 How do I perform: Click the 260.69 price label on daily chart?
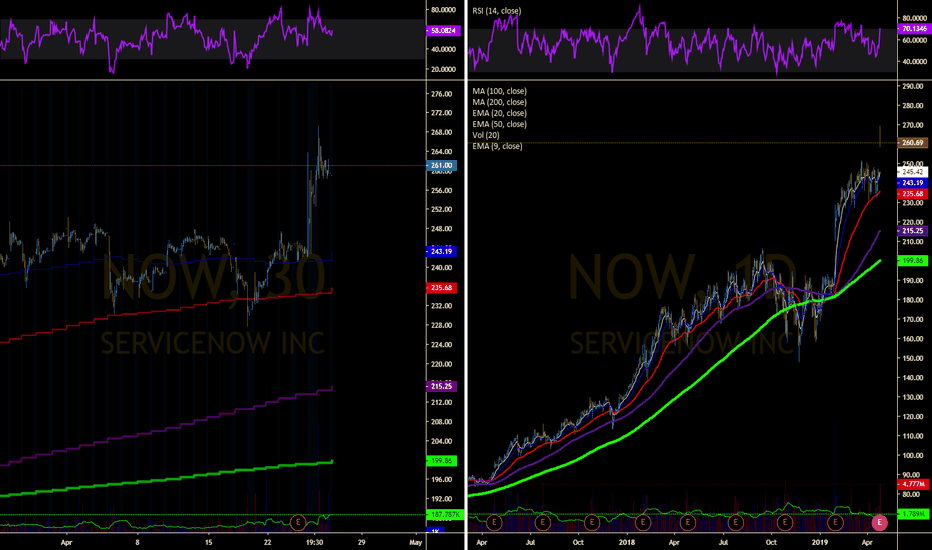[912, 143]
